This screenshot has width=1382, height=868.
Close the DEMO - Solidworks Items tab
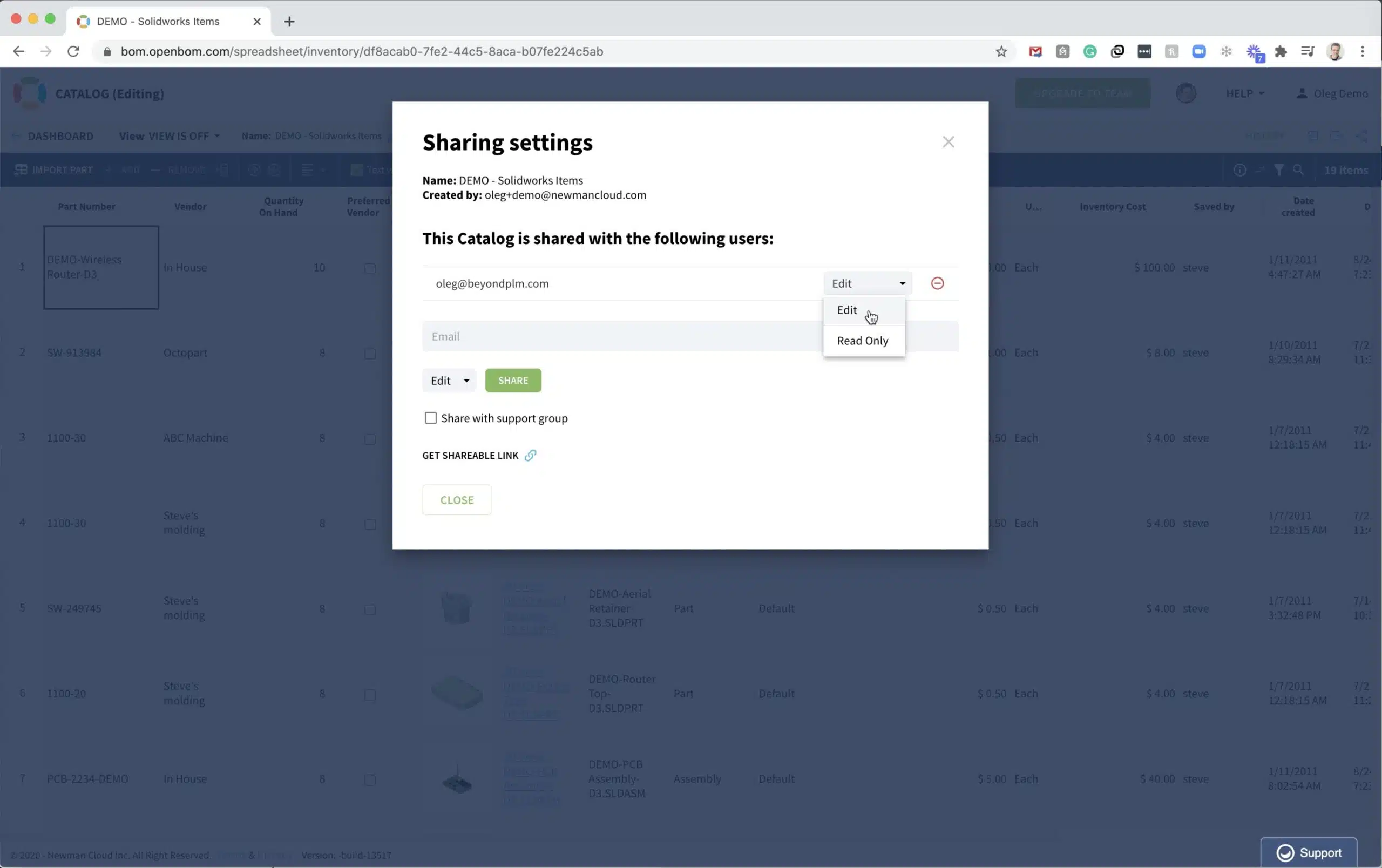(x=257, y=22)
